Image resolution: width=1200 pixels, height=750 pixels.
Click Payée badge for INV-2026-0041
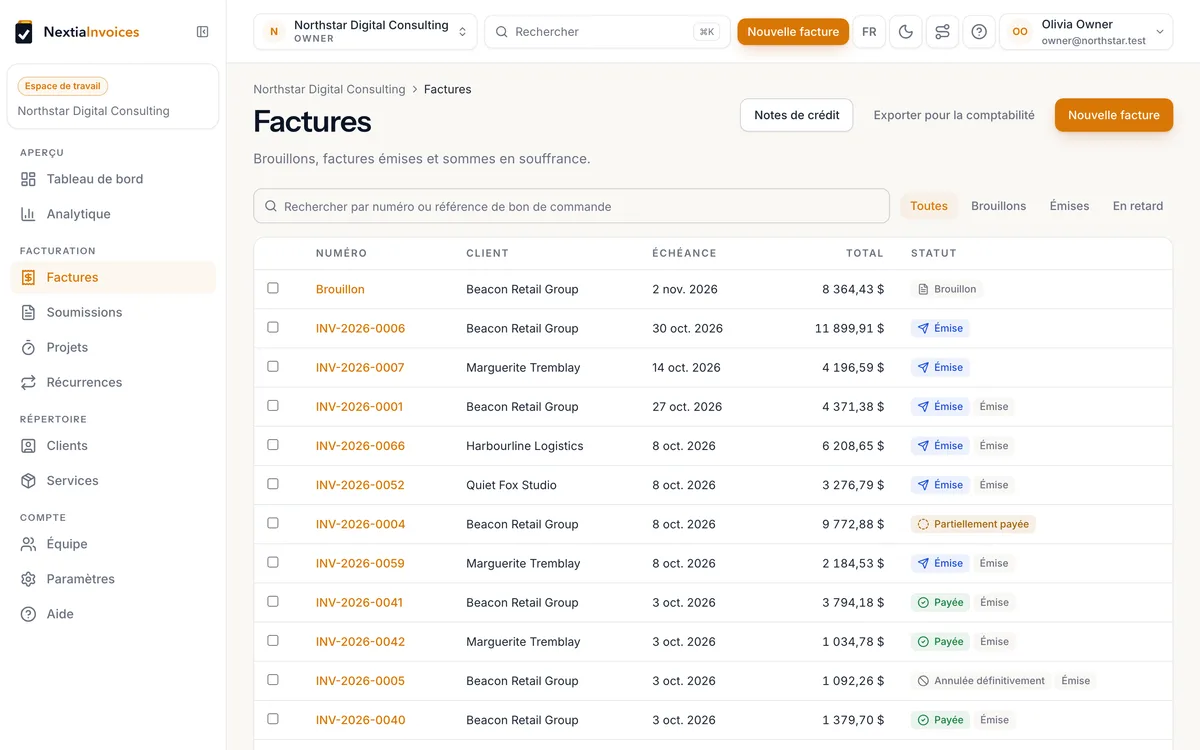(940, 603)
